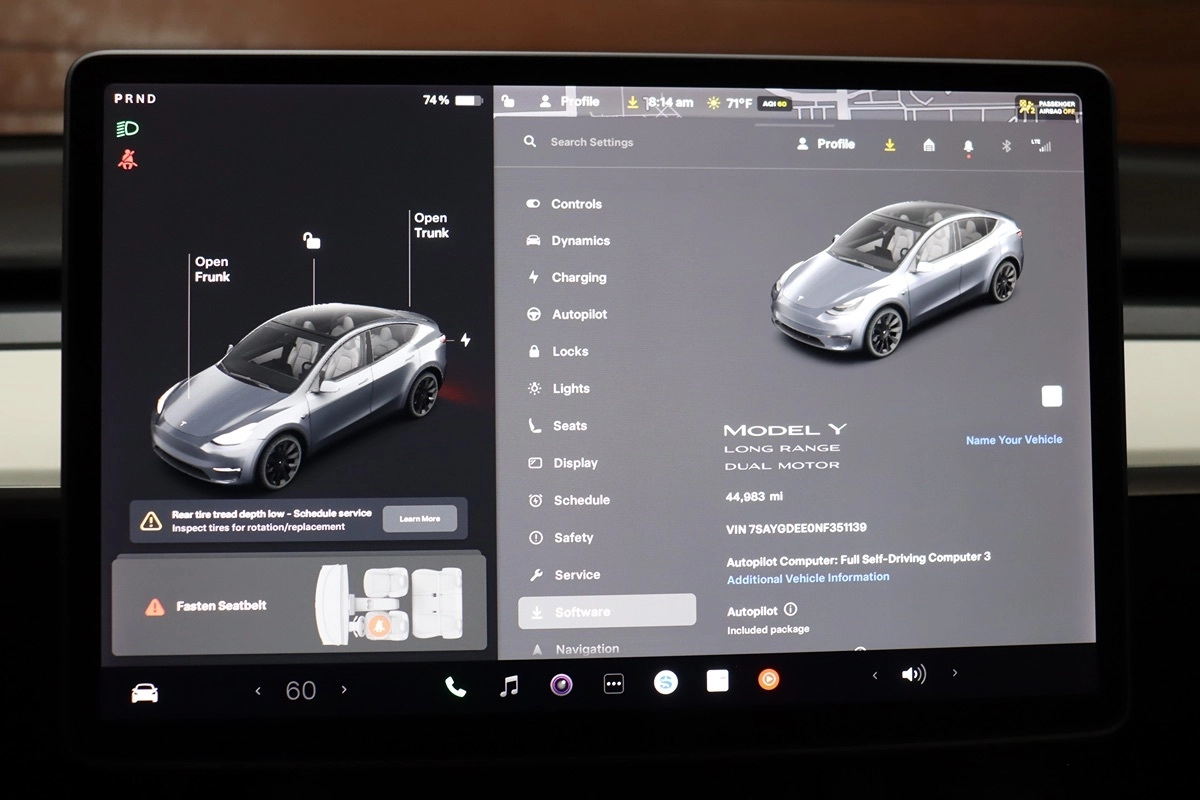Image resolution: width=1200 pixels, height=800 pixels.
Task: Open the Controls settings menu
Action: click(x=564, y=204)
